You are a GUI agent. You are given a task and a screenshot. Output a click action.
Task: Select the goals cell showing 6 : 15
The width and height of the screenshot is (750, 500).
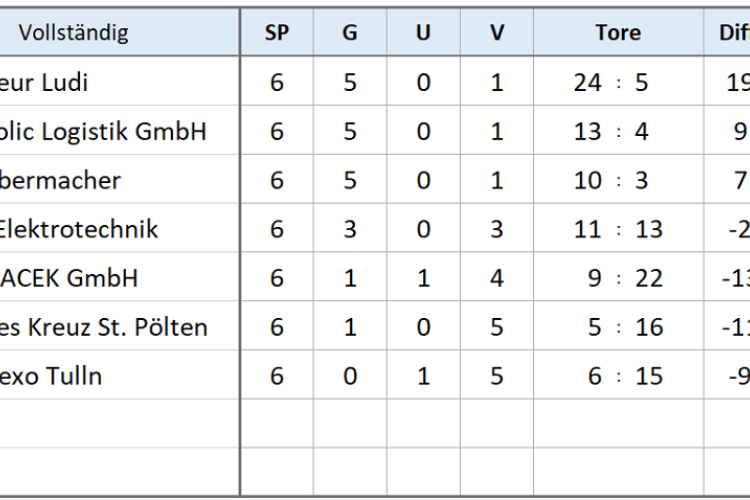tap(618, 375)
